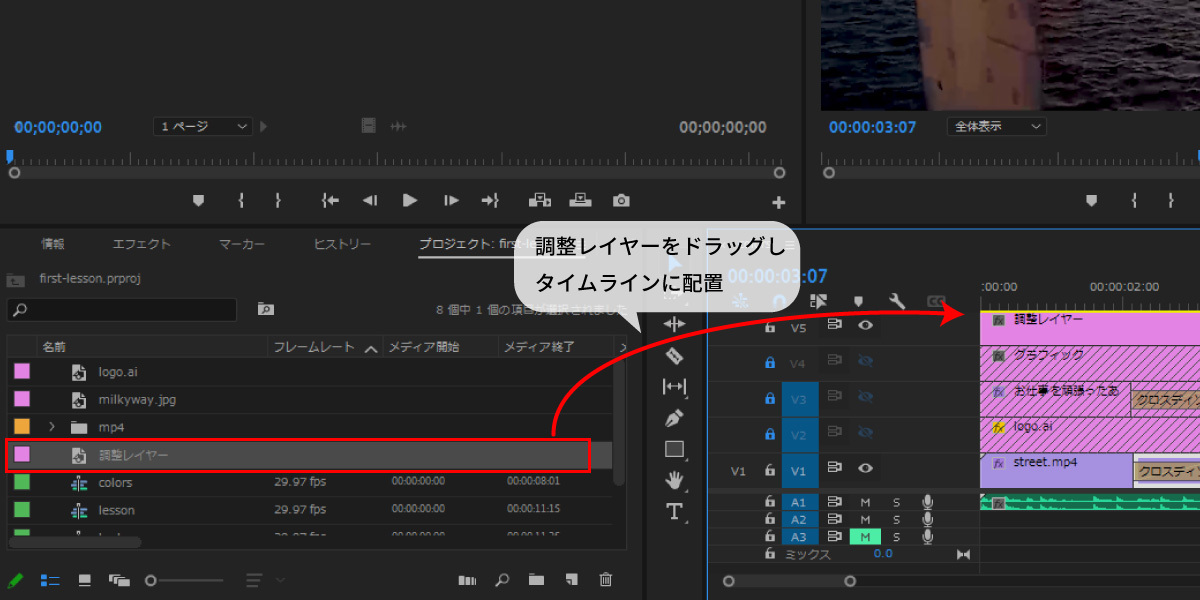The width and height of the screenshot is (1200, 600).
Task: Toggle V4 track output eye
Action: pos(865,362)
